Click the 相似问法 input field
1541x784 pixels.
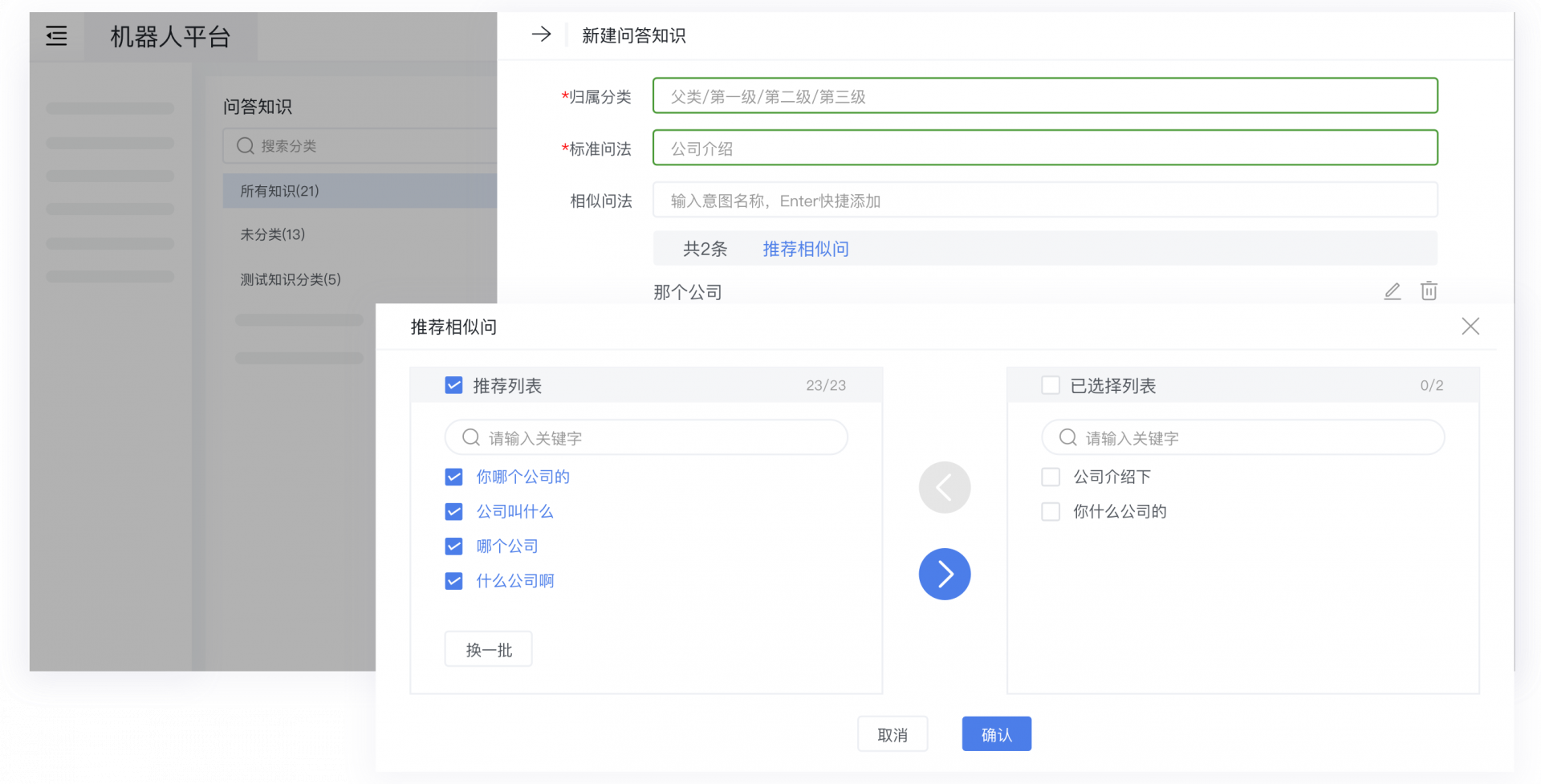coord(1045,200)
